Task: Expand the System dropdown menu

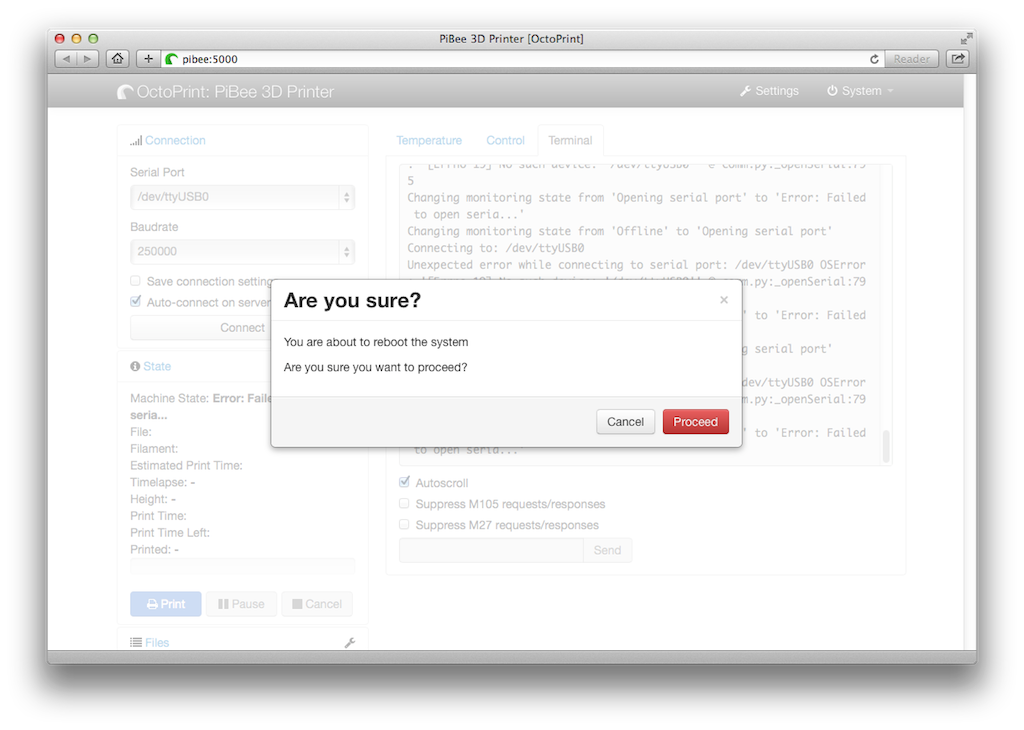Action: (859, 91)
